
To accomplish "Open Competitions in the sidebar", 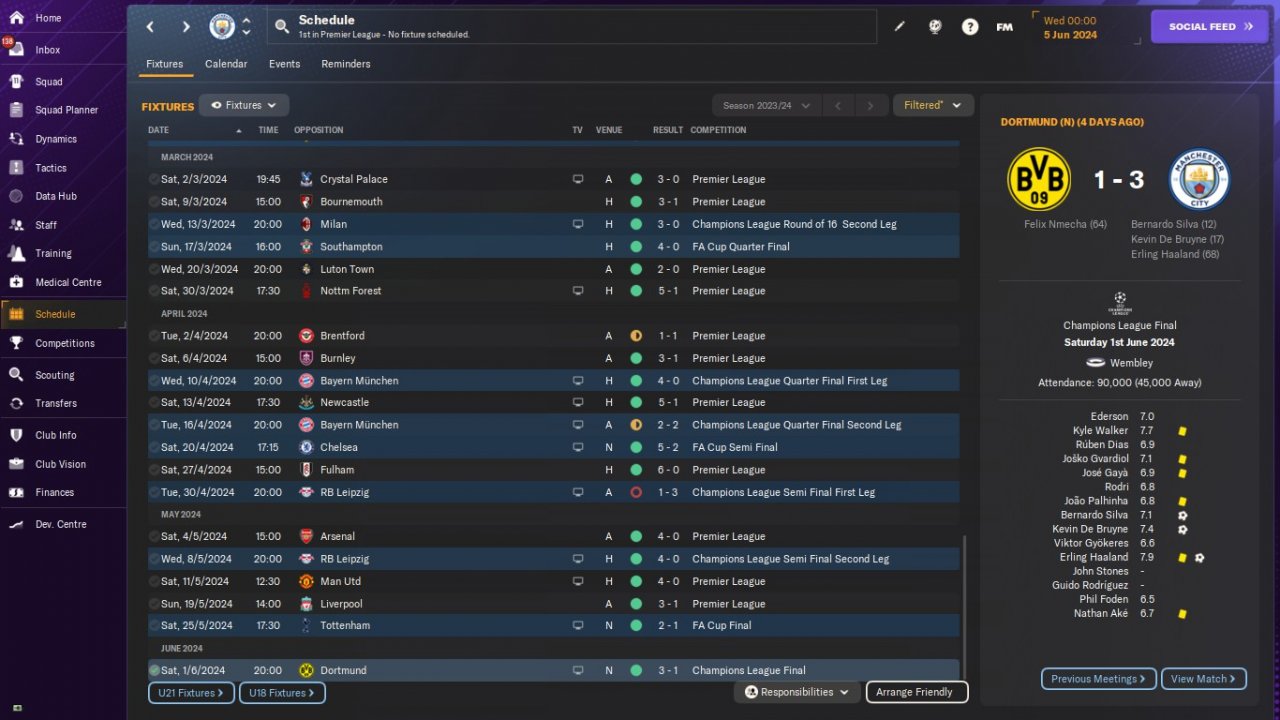I will tap(63, 343).
